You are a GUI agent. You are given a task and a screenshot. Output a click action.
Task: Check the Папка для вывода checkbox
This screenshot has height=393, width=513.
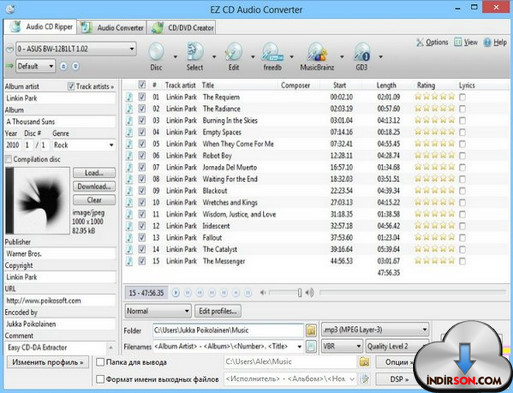point(100,362)
